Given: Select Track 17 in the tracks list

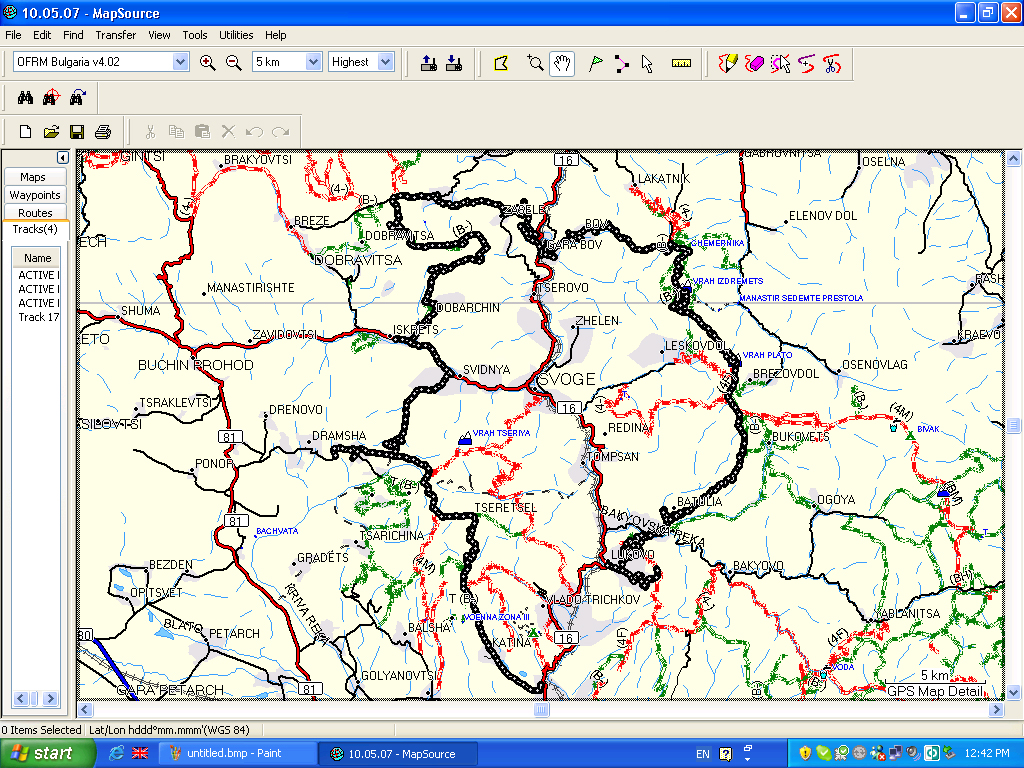Looking at the screenshot, I should (x=38, y=317).
